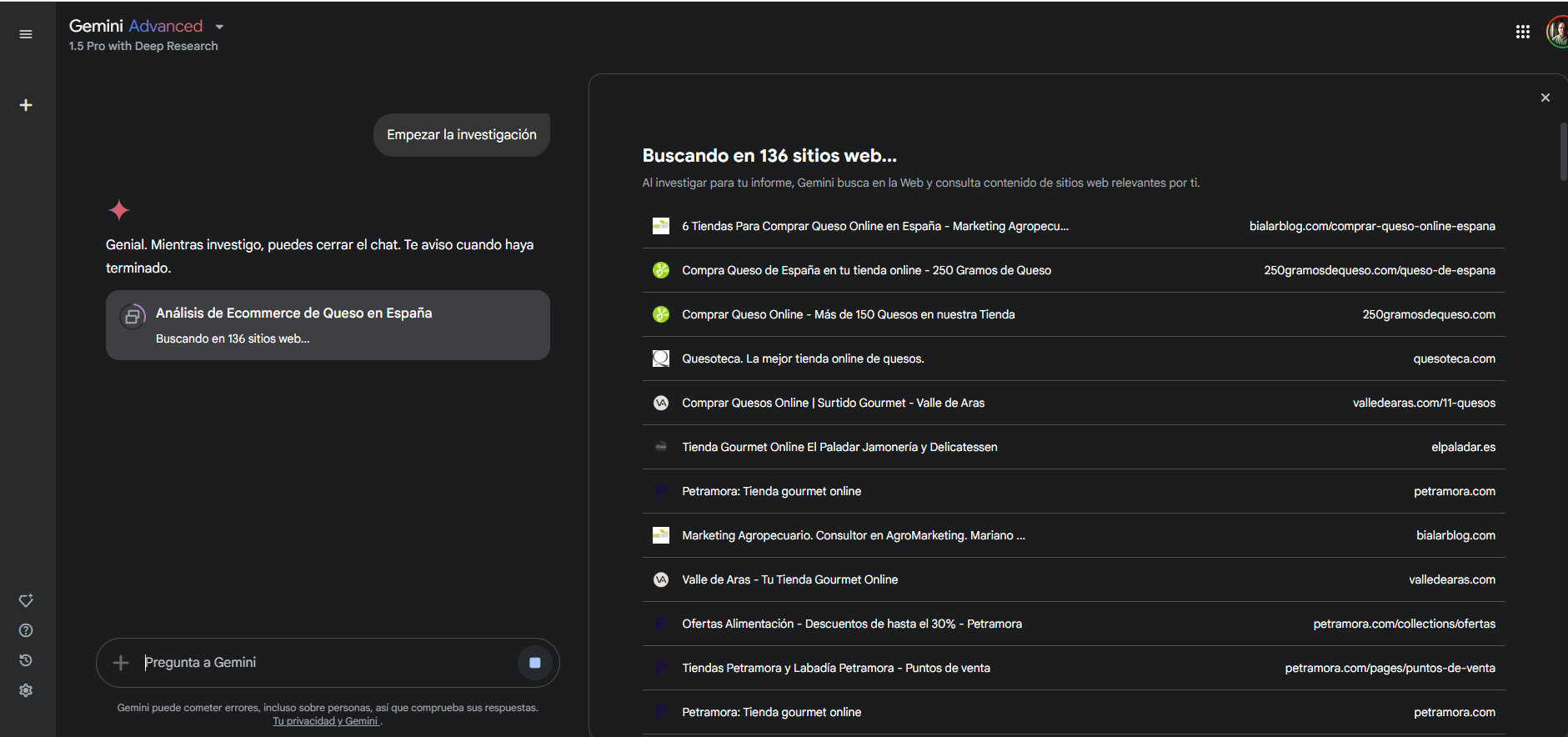Expand the Gemini Advanced model dropdown

pos(219,27)
